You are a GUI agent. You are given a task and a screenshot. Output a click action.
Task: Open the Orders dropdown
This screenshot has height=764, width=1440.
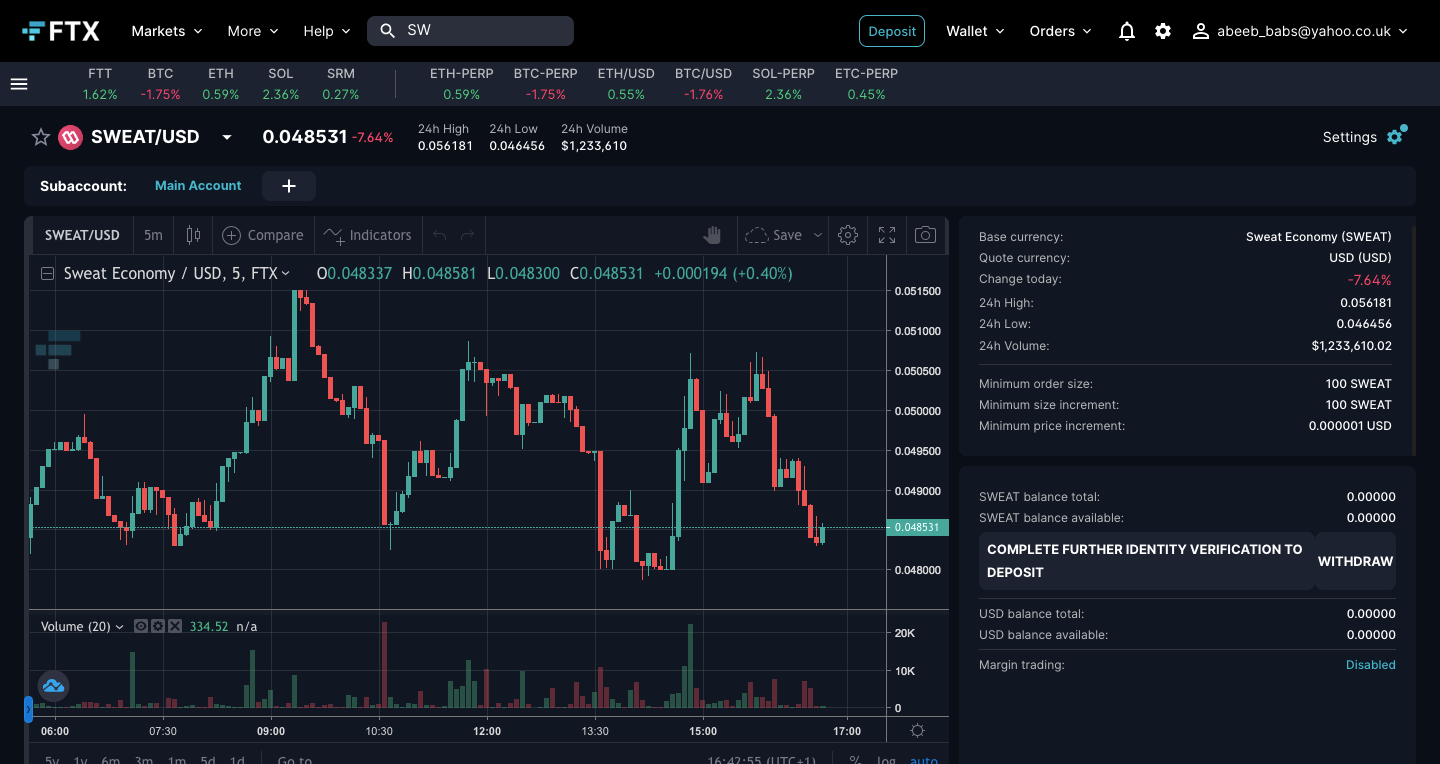[x=1061, y=31]
